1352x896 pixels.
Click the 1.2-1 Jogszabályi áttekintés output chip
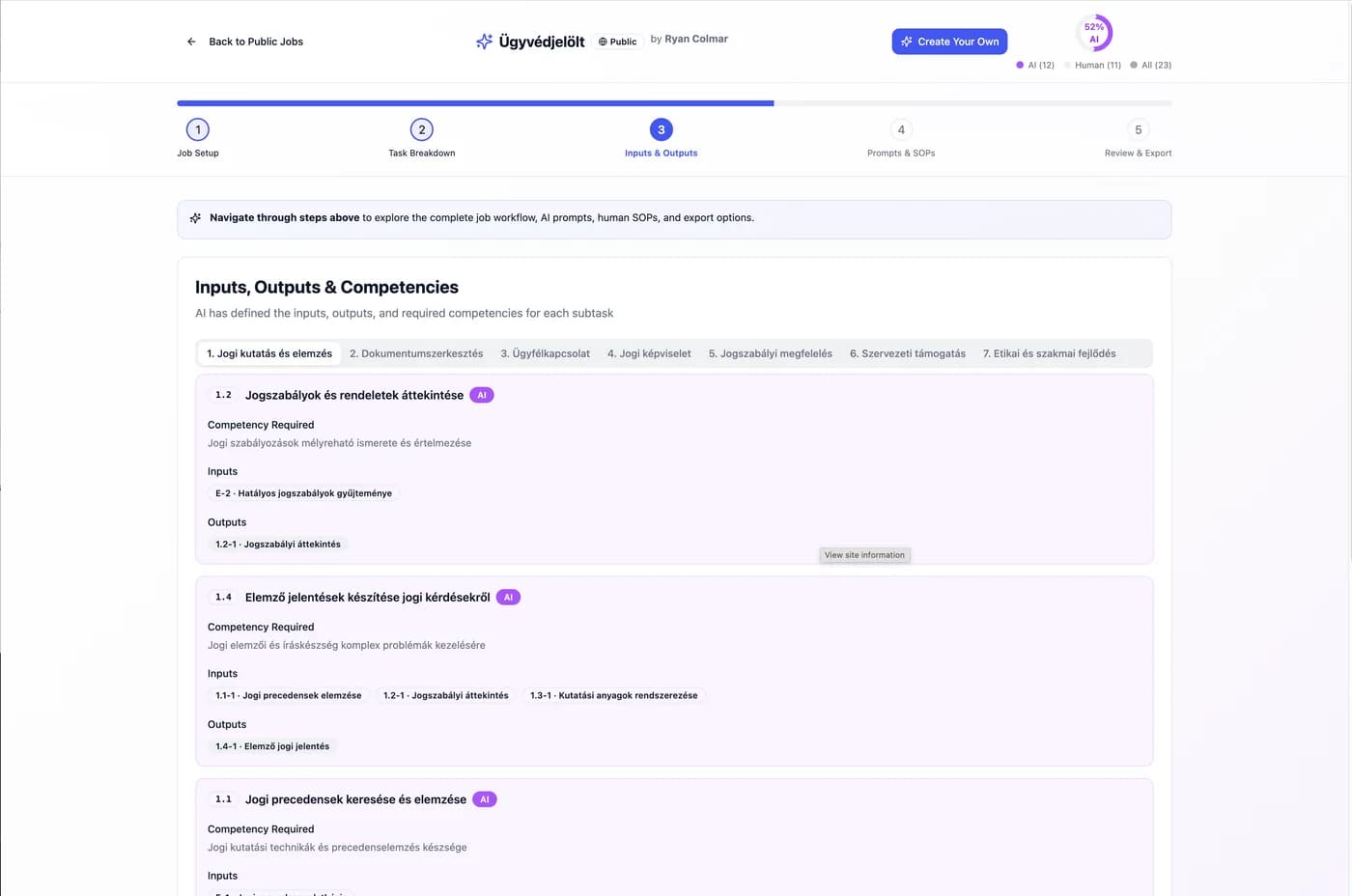(x=278, y=545)
